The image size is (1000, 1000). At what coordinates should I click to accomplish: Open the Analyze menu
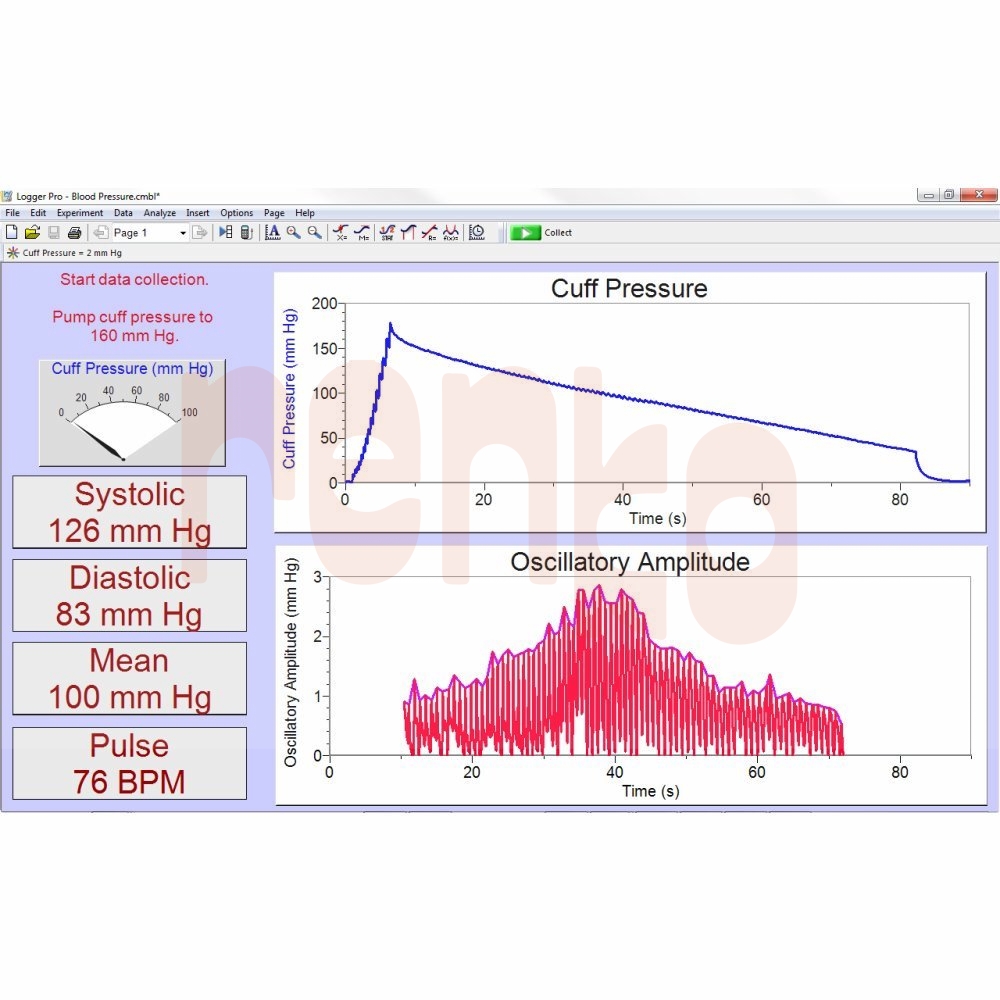pos(159,212)
